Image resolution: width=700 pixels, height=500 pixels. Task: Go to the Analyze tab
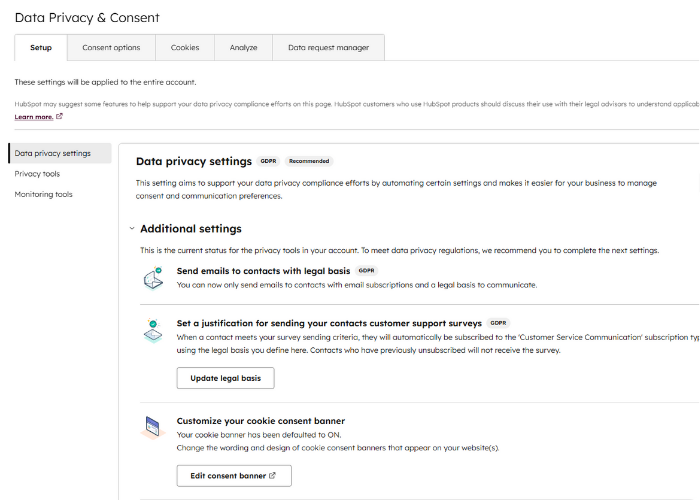[x=243, y=47]
